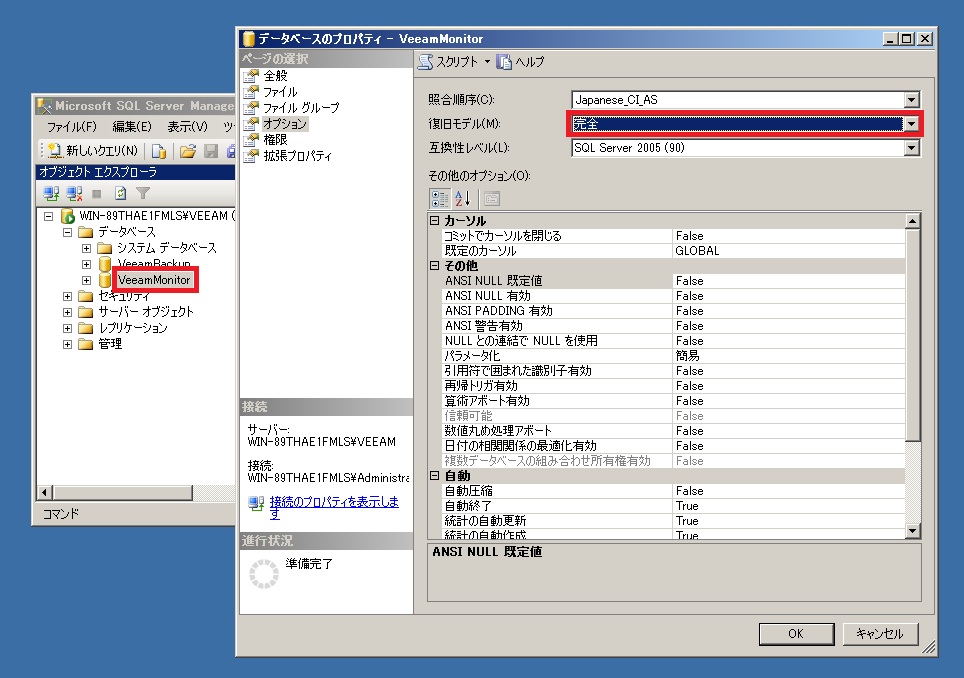Image resolution: width=964 pixels, height=678 pixels.
Task: Select the 統計の自動更新 row
Action: pyautogui.click(x=674, y=521)
